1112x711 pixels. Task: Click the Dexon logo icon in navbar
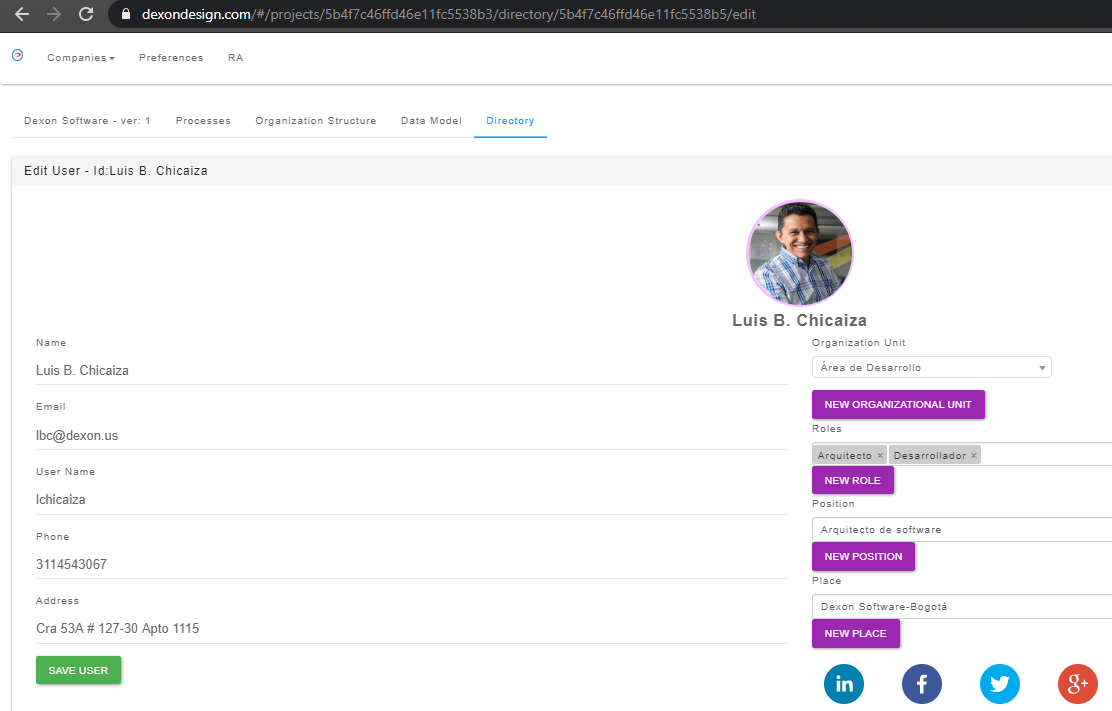(17, 56)
